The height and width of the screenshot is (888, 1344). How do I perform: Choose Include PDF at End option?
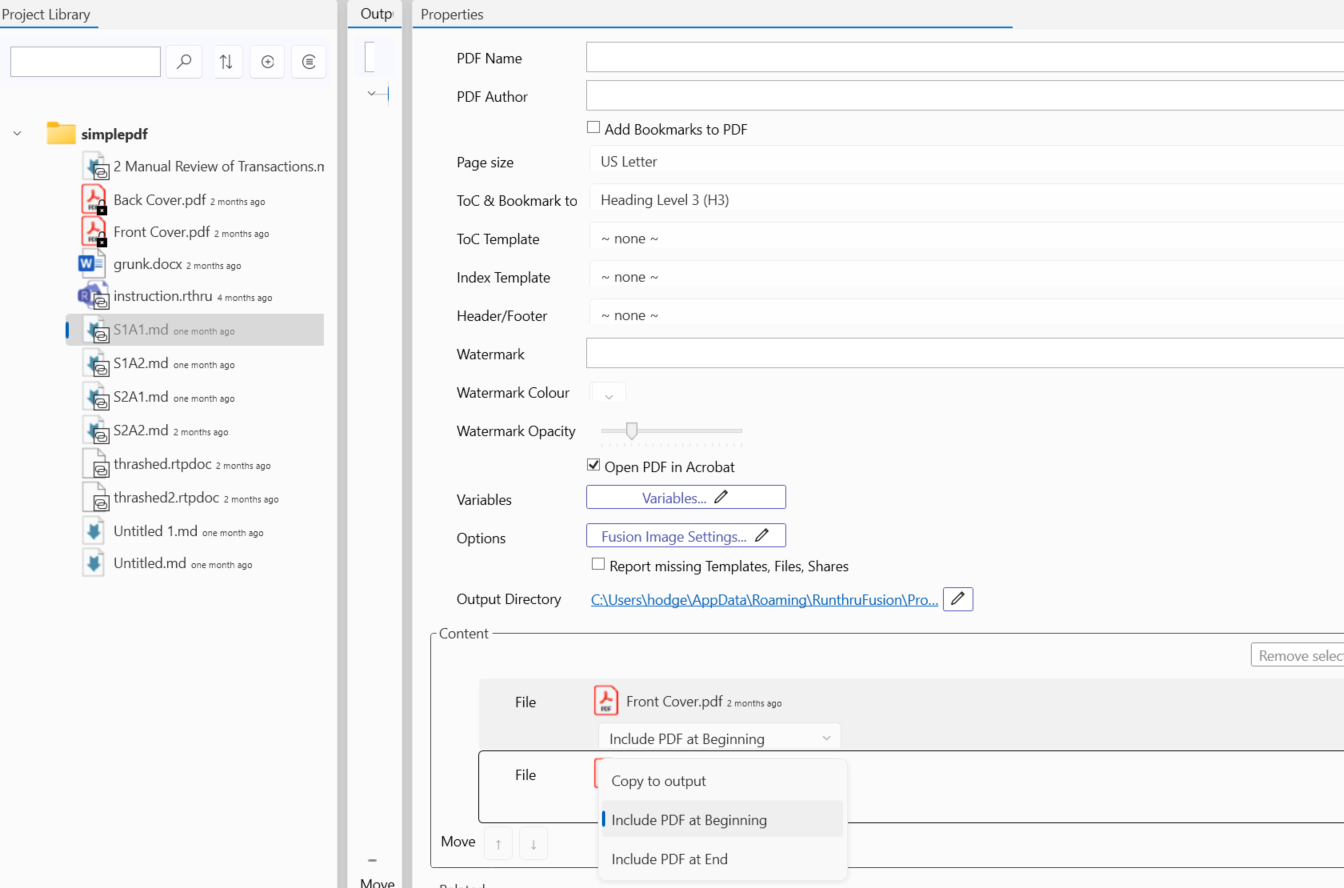[669, 859]
